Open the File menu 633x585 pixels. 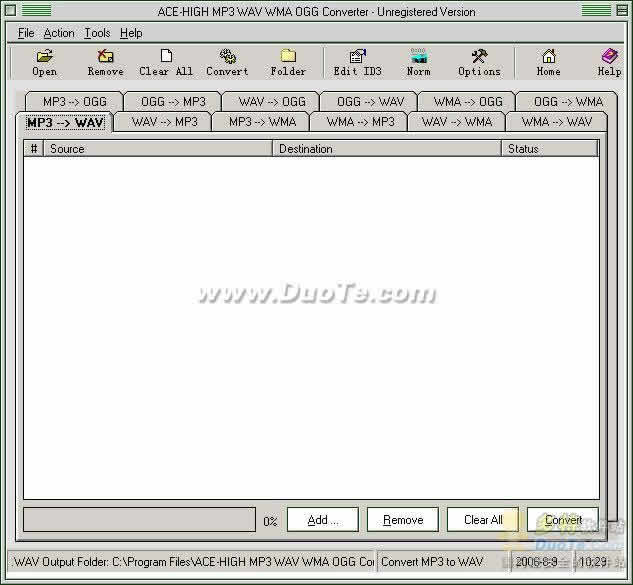tap(26, 33)
